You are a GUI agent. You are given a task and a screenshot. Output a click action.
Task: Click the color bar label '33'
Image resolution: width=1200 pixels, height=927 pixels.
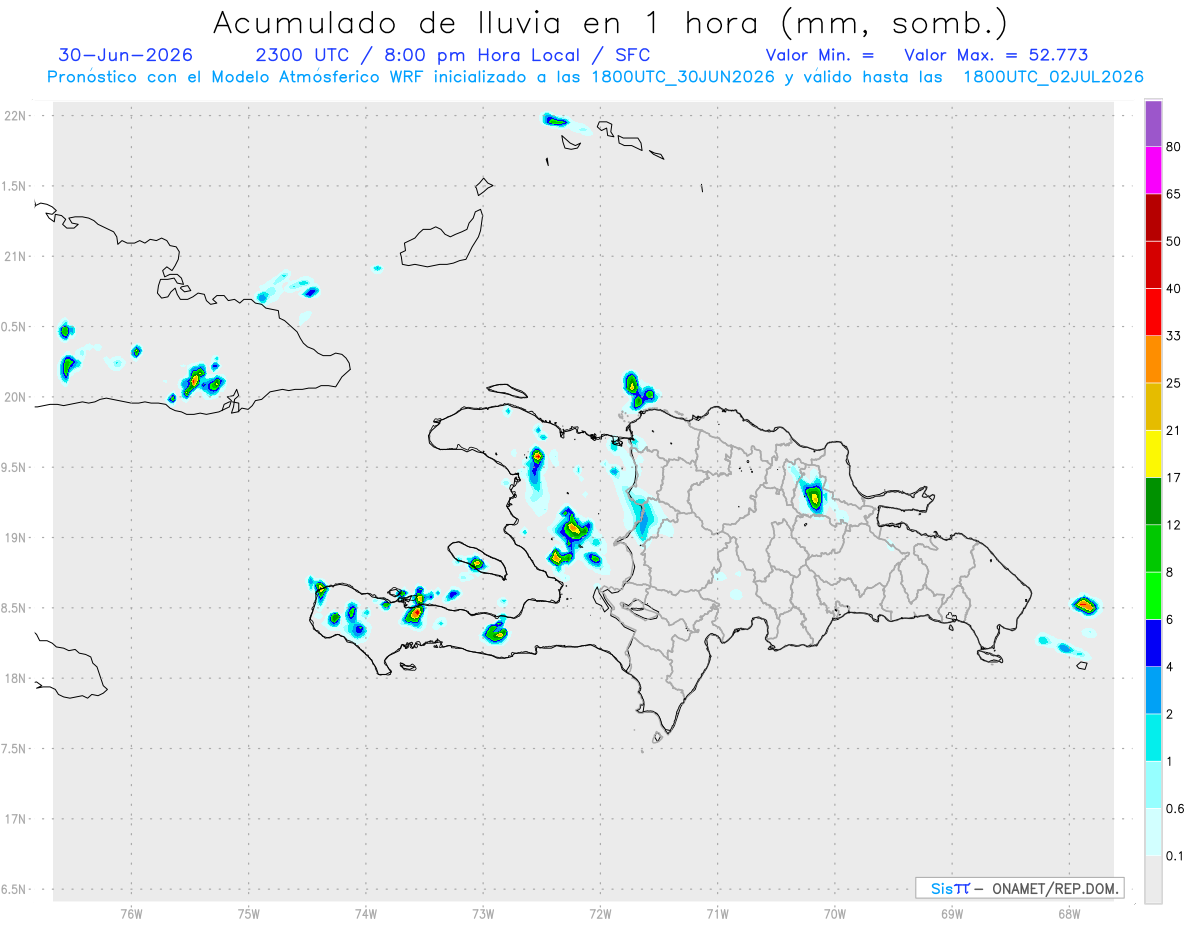click(x=1174, y=336)
